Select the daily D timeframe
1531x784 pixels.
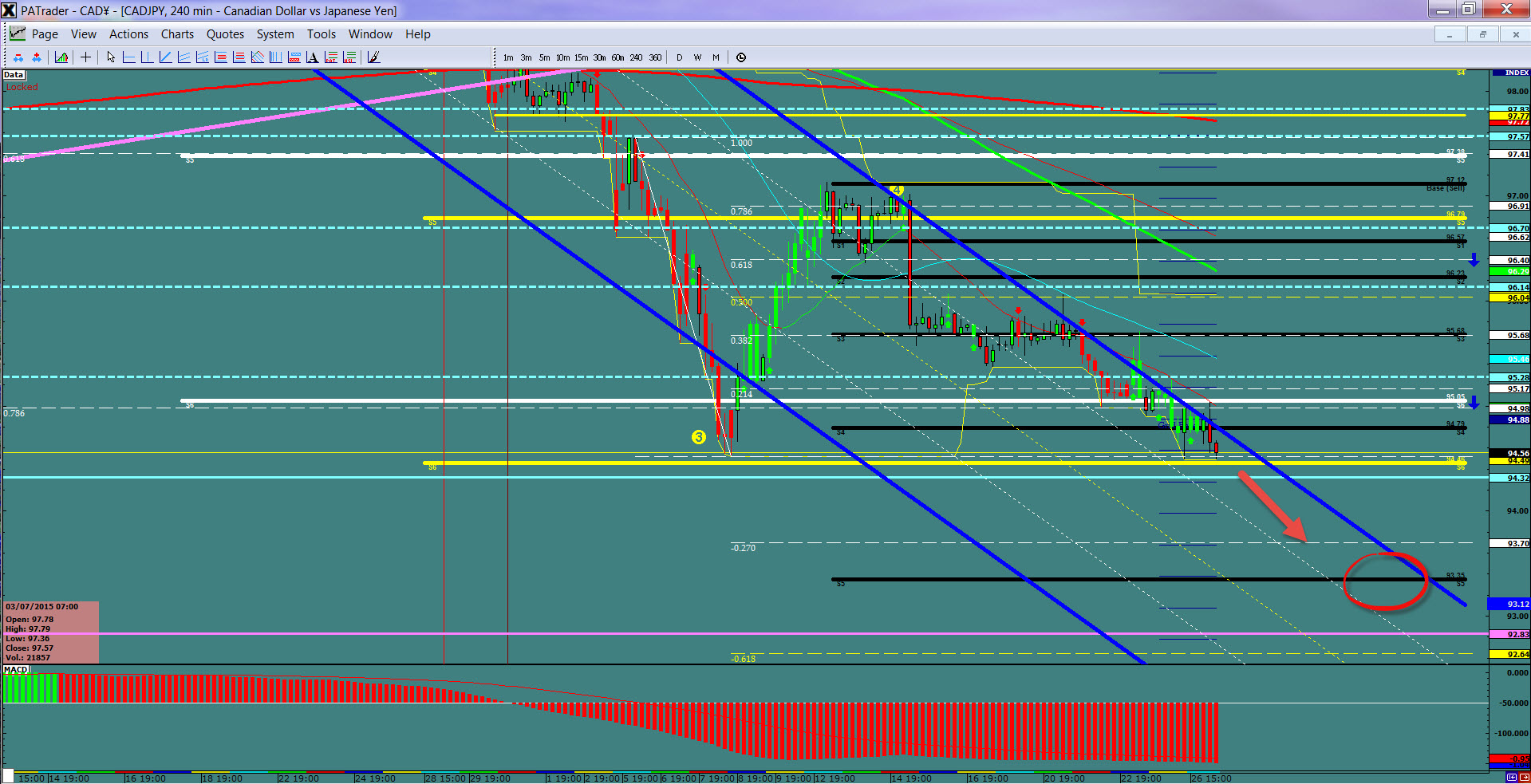(680, 57)
